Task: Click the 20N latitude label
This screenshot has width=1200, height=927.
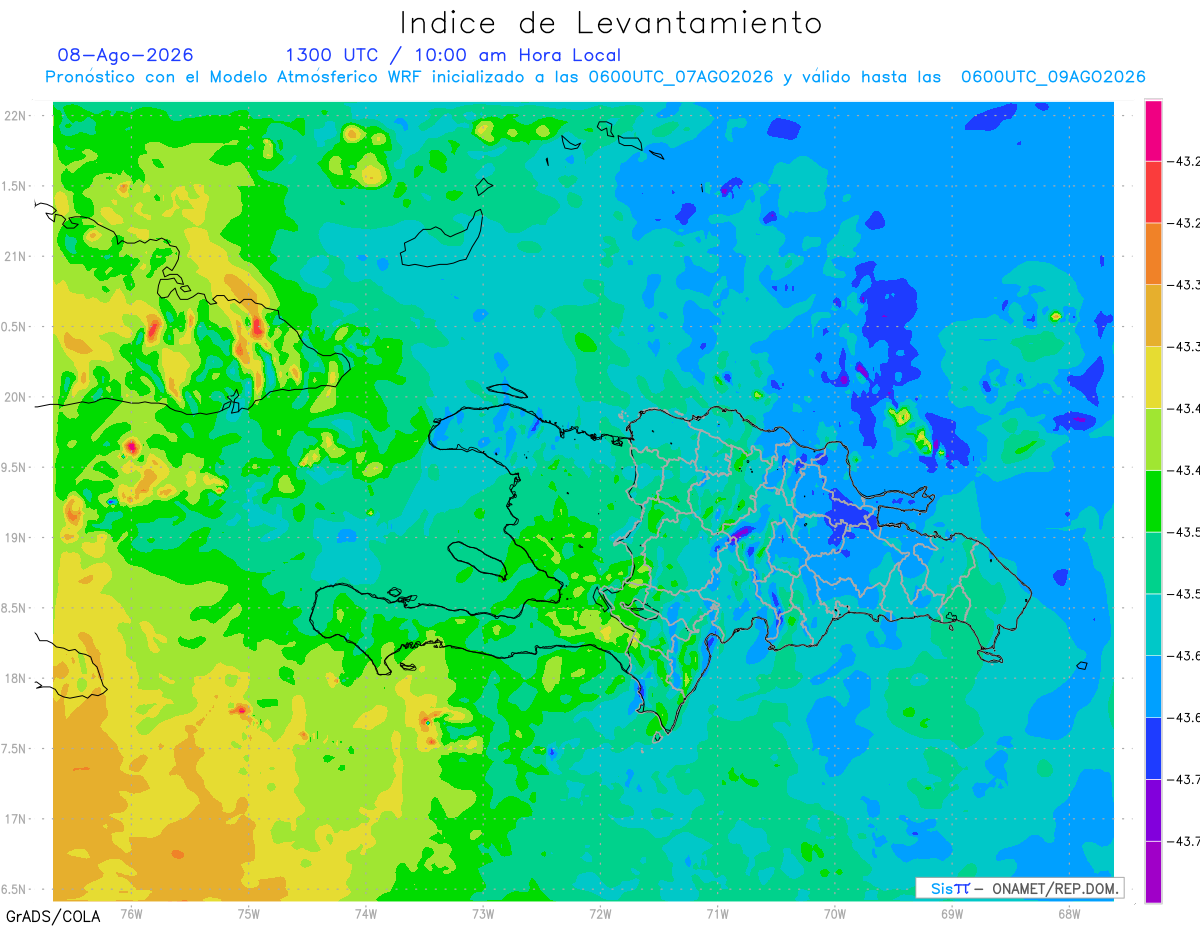Action: tap(15, 397)
